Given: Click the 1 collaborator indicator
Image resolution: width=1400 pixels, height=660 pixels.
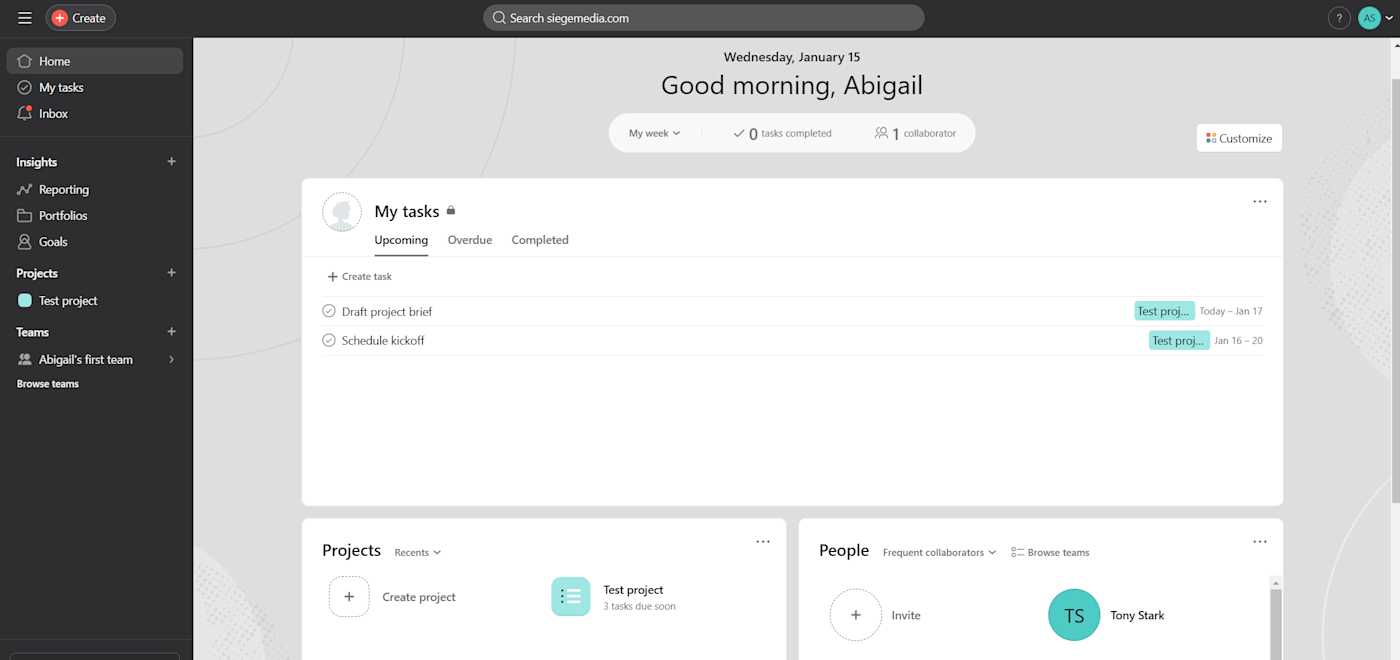Looking at the screenshot, I should (915, 133).
